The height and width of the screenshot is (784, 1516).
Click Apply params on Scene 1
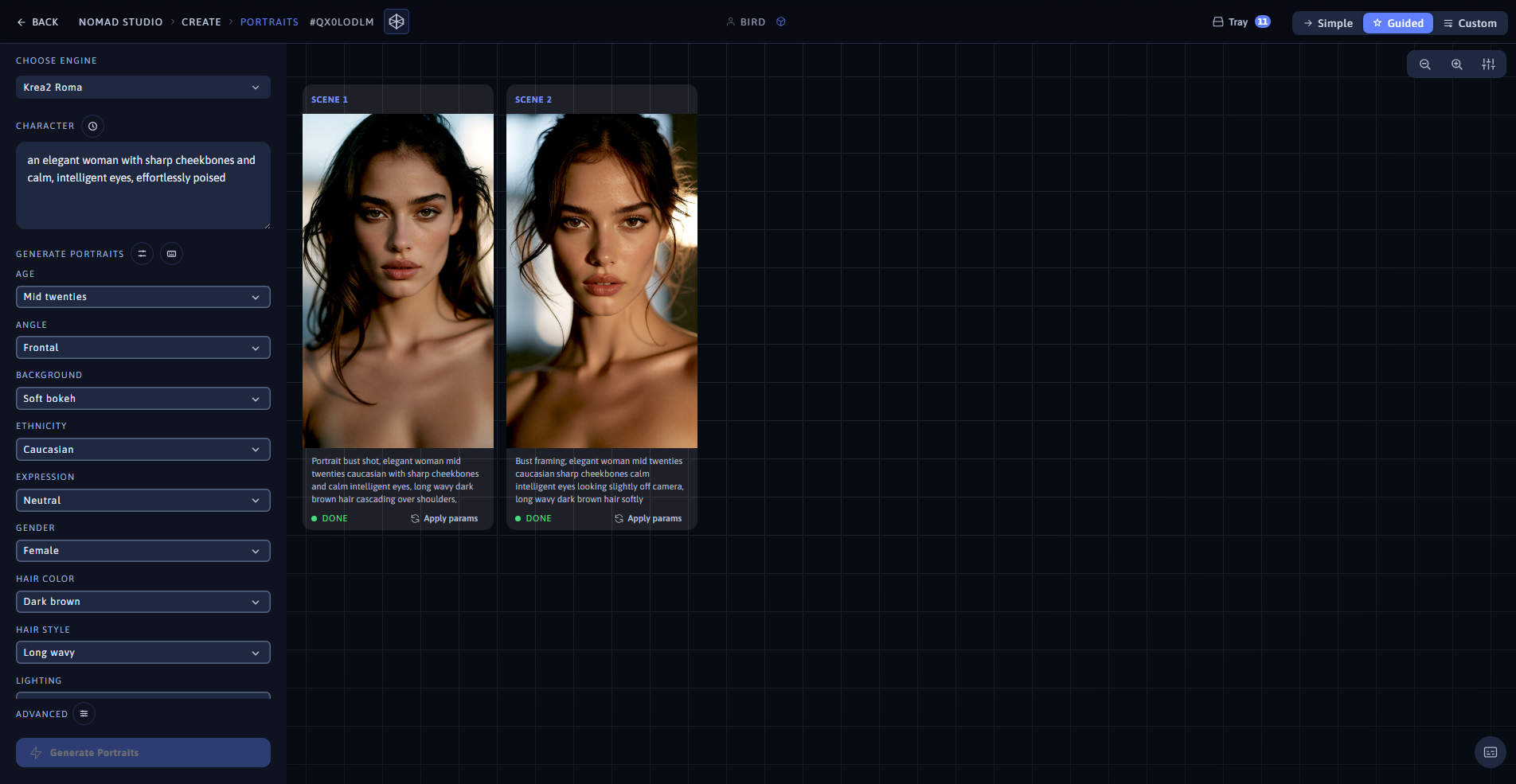pyautogui.click(x=444, y=518)
